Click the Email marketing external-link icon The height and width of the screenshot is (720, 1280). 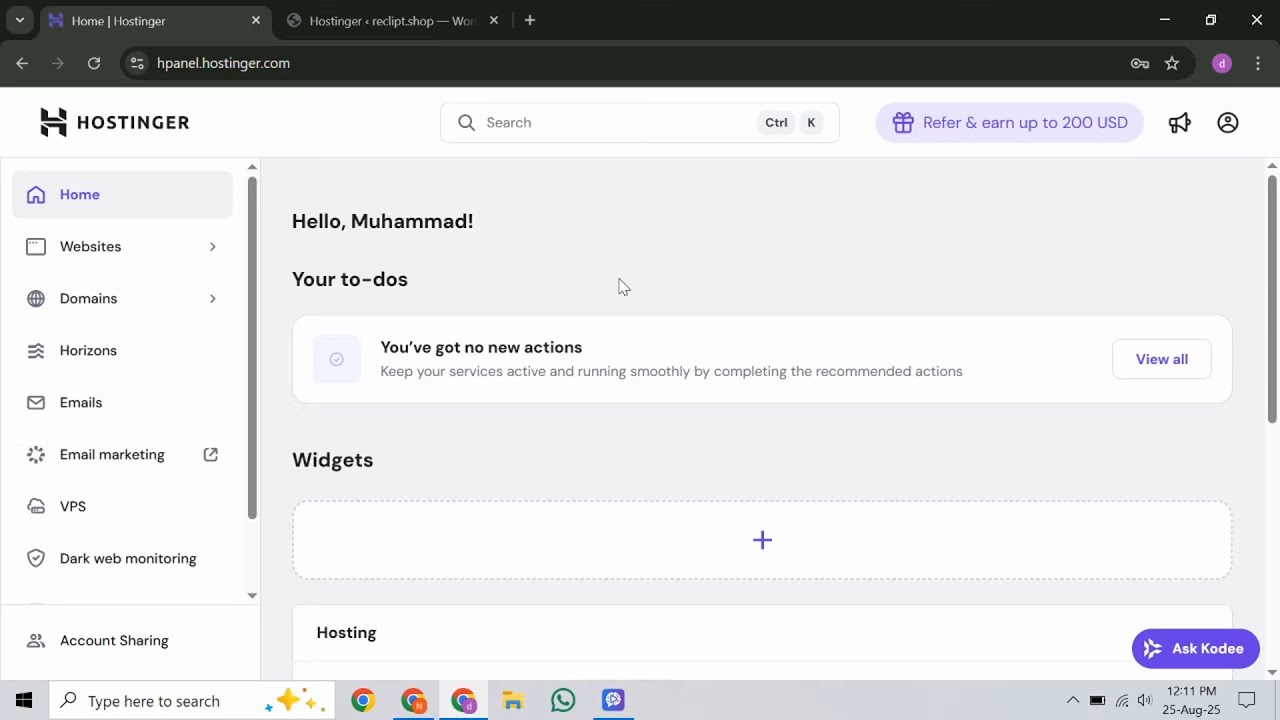[x=211, y=454]
